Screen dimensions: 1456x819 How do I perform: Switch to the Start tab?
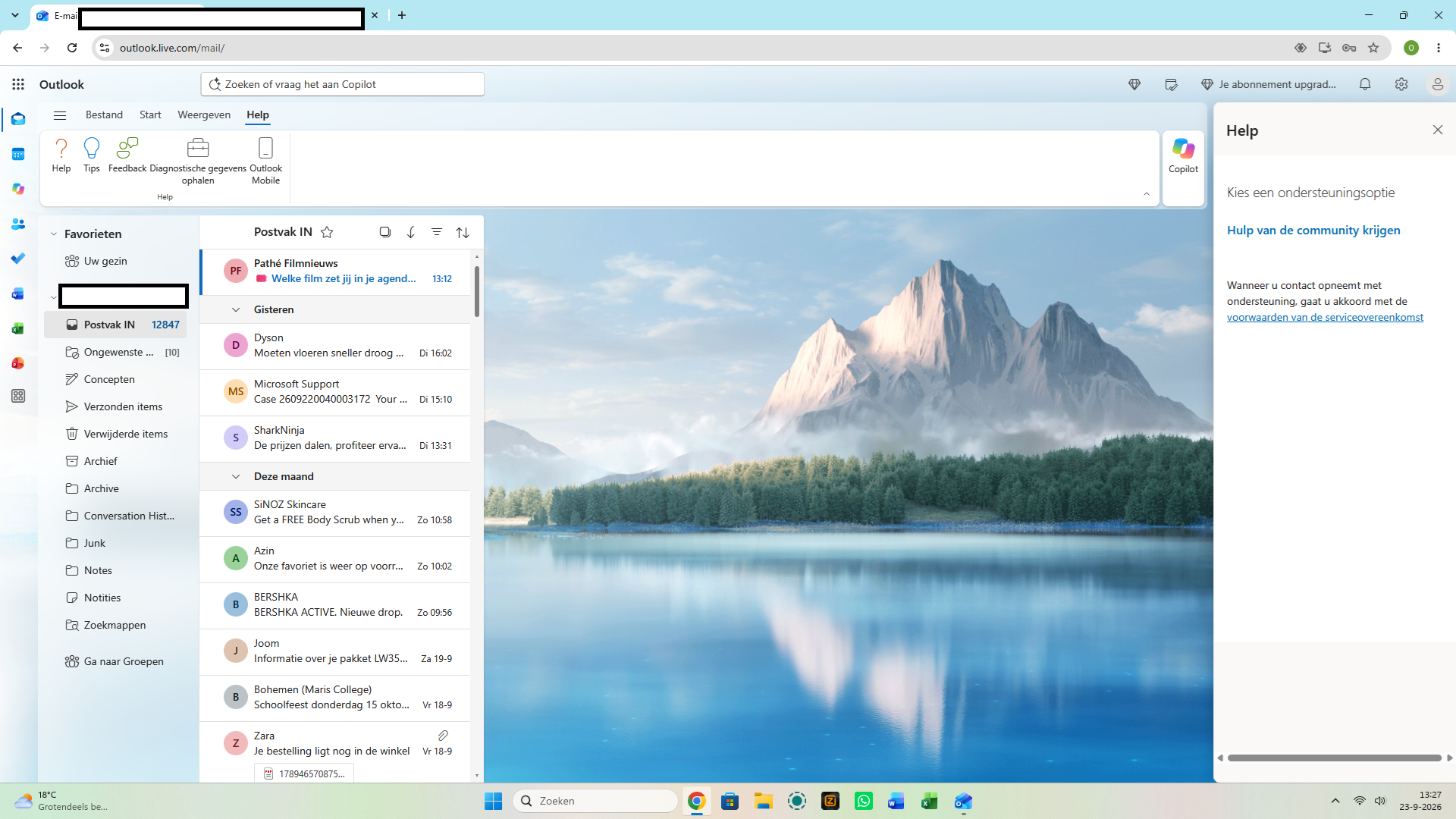coord(150,115)
